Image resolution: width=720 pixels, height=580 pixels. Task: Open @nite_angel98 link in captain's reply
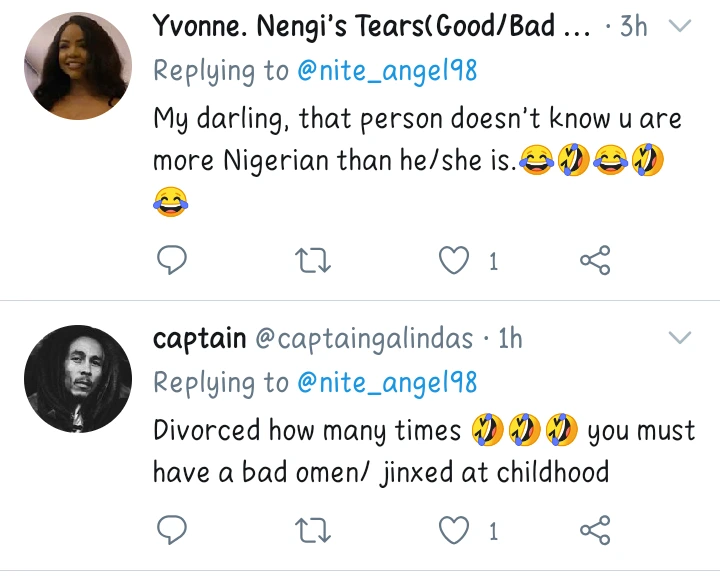pyautogui.click(x=384, y=382)
